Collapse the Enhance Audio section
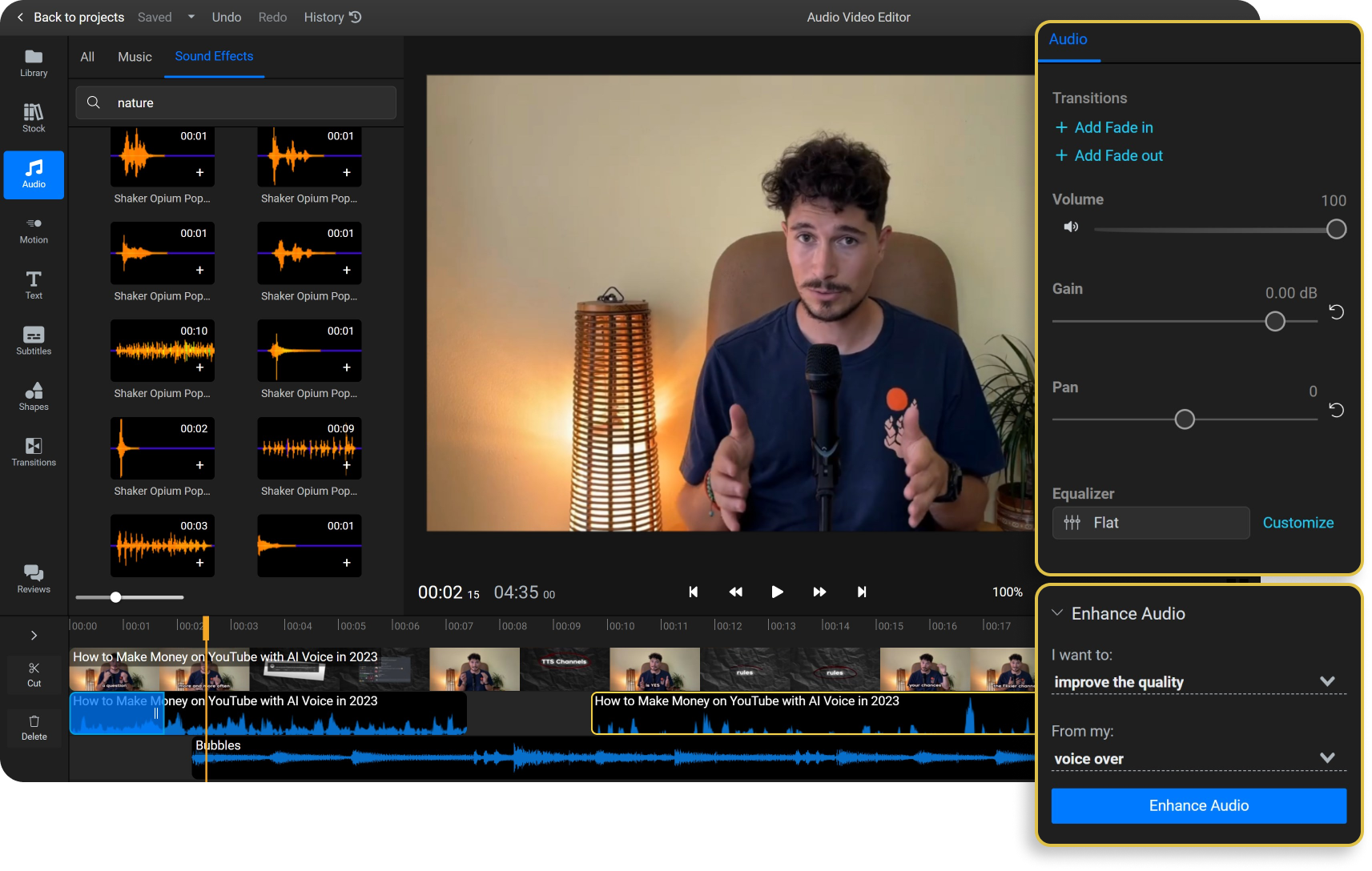This screenshot has height=871, width=1372. [1057, 612]
